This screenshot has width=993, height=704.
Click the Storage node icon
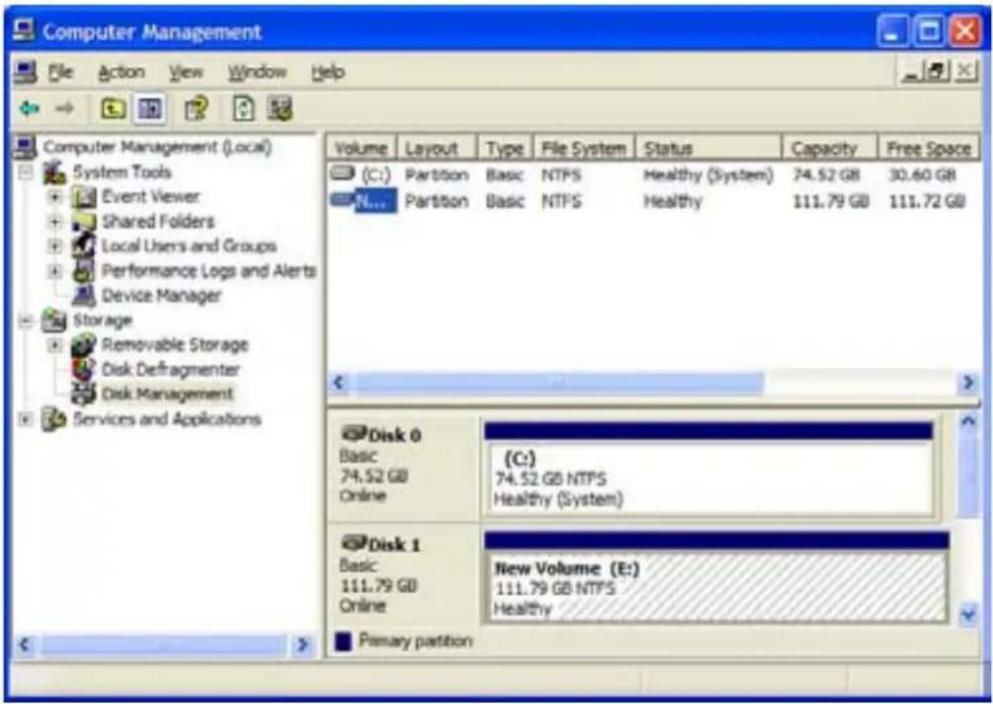[54, 320]
